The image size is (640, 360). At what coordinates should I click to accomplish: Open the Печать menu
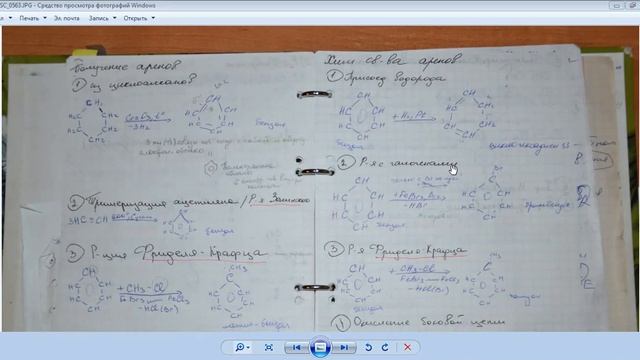[x=33, y=18]
